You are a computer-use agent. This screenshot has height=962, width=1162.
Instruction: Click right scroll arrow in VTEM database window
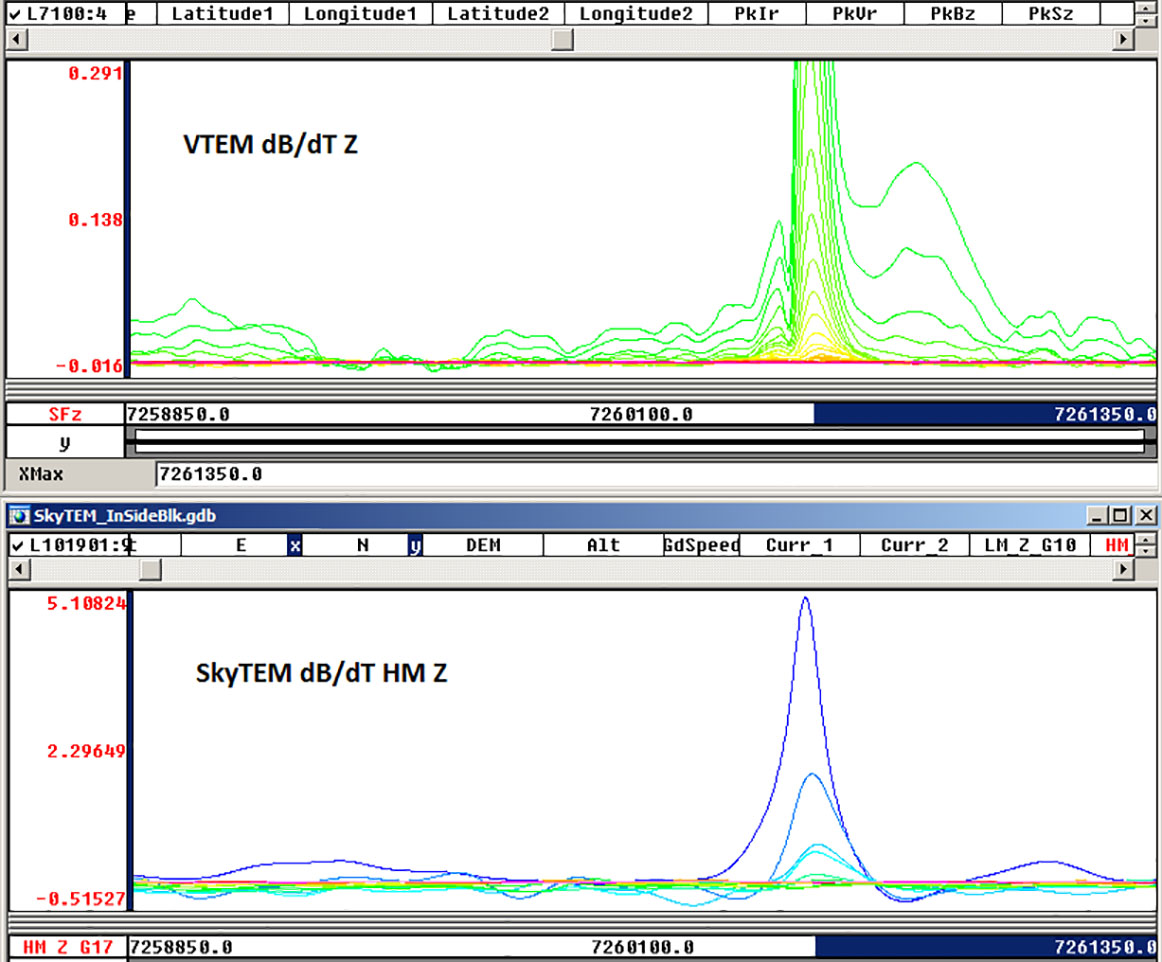tap(1123, 39)
